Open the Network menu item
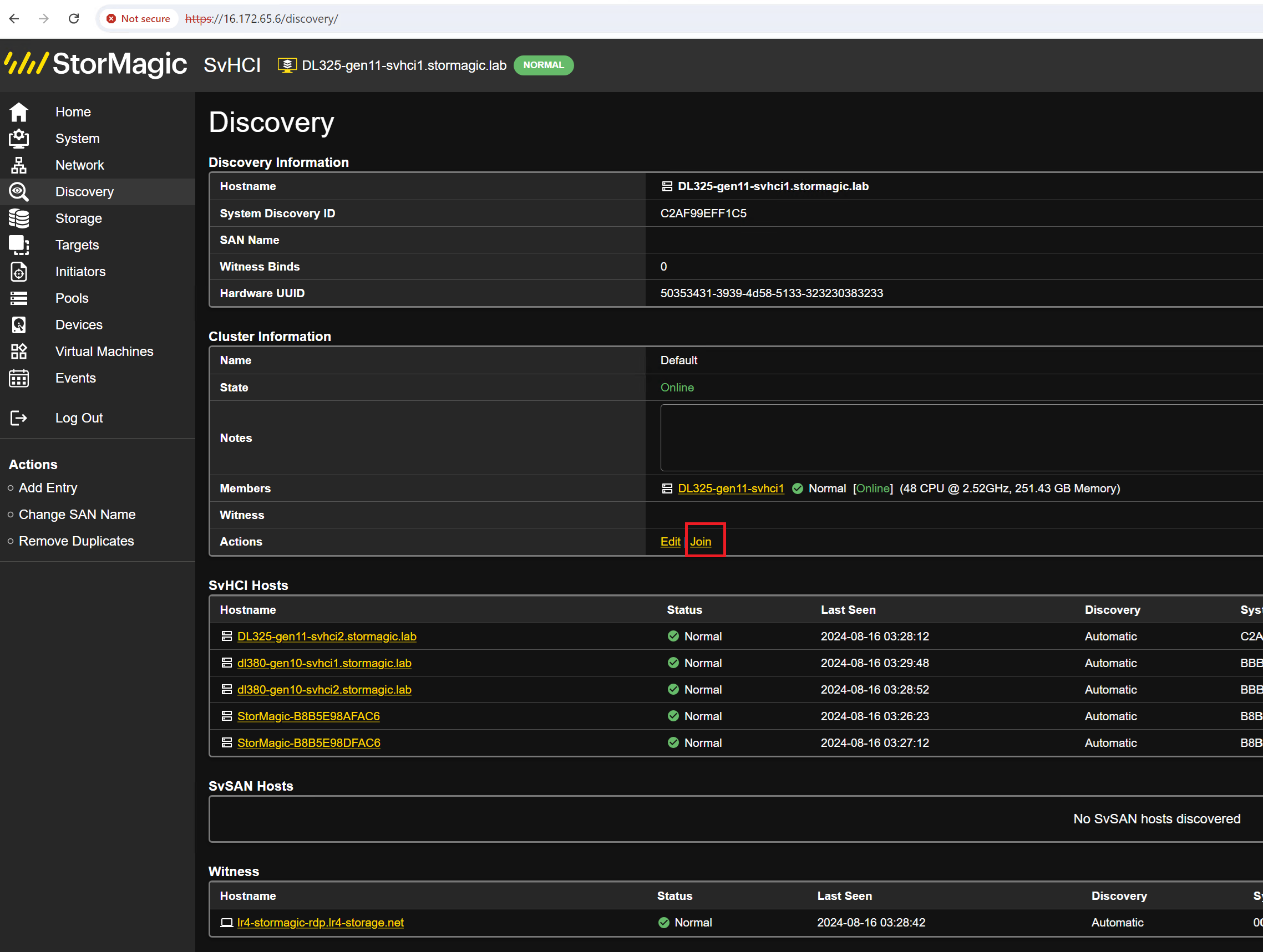This screenshot has height=952, width=1263. point(79,166)
